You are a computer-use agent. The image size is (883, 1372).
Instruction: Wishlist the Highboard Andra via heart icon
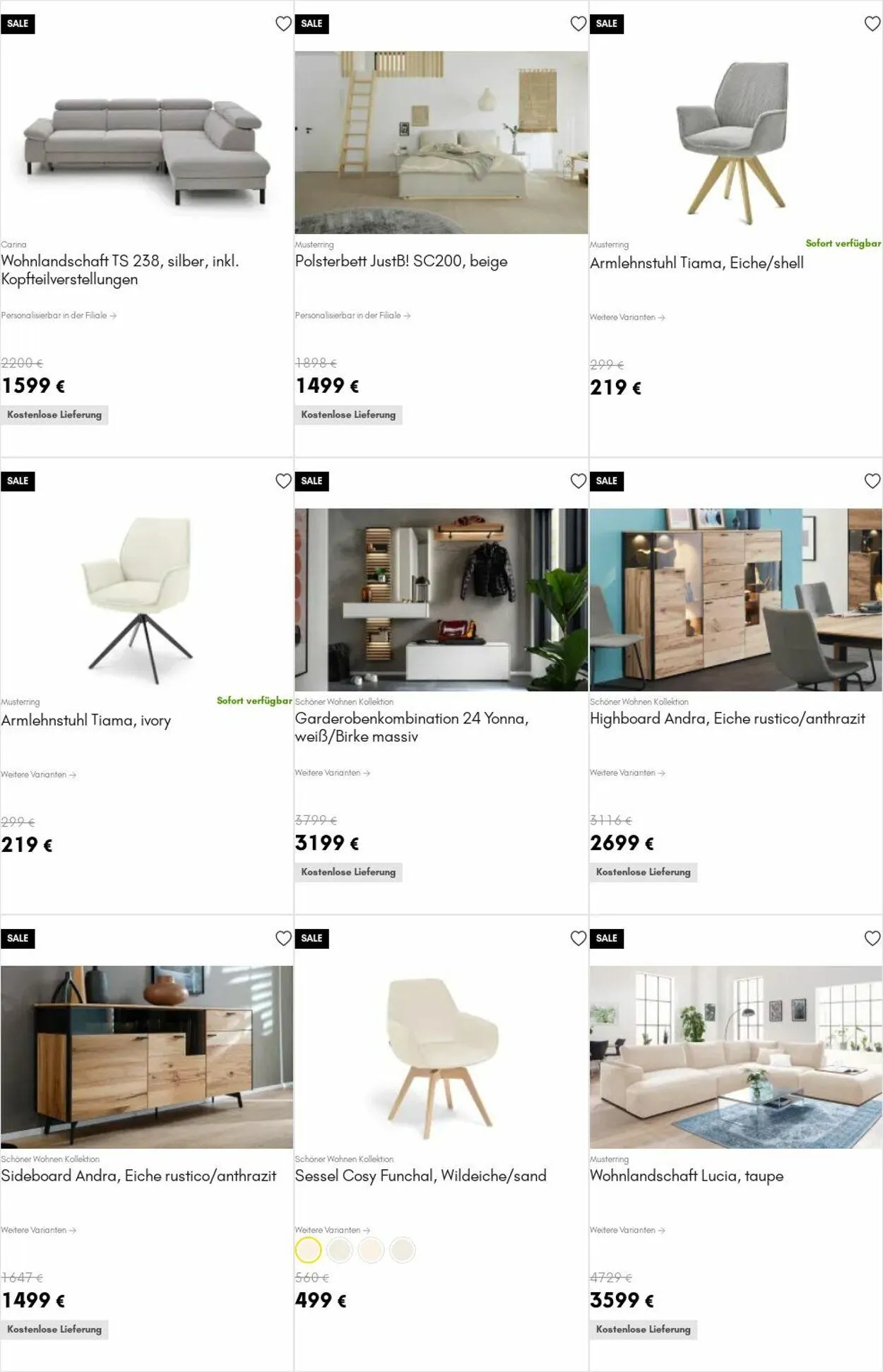[872, 481]
